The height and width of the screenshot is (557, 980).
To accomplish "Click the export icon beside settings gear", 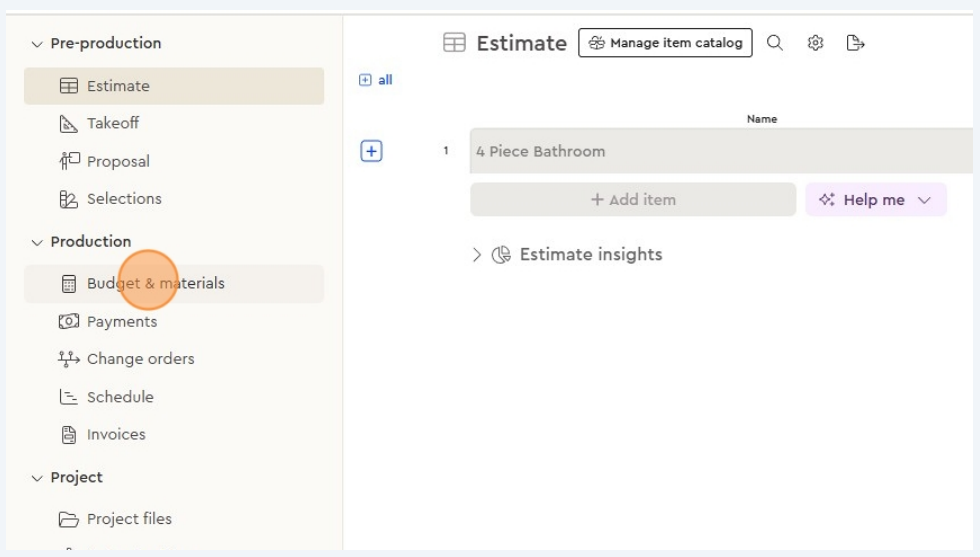I will (855, 43).
